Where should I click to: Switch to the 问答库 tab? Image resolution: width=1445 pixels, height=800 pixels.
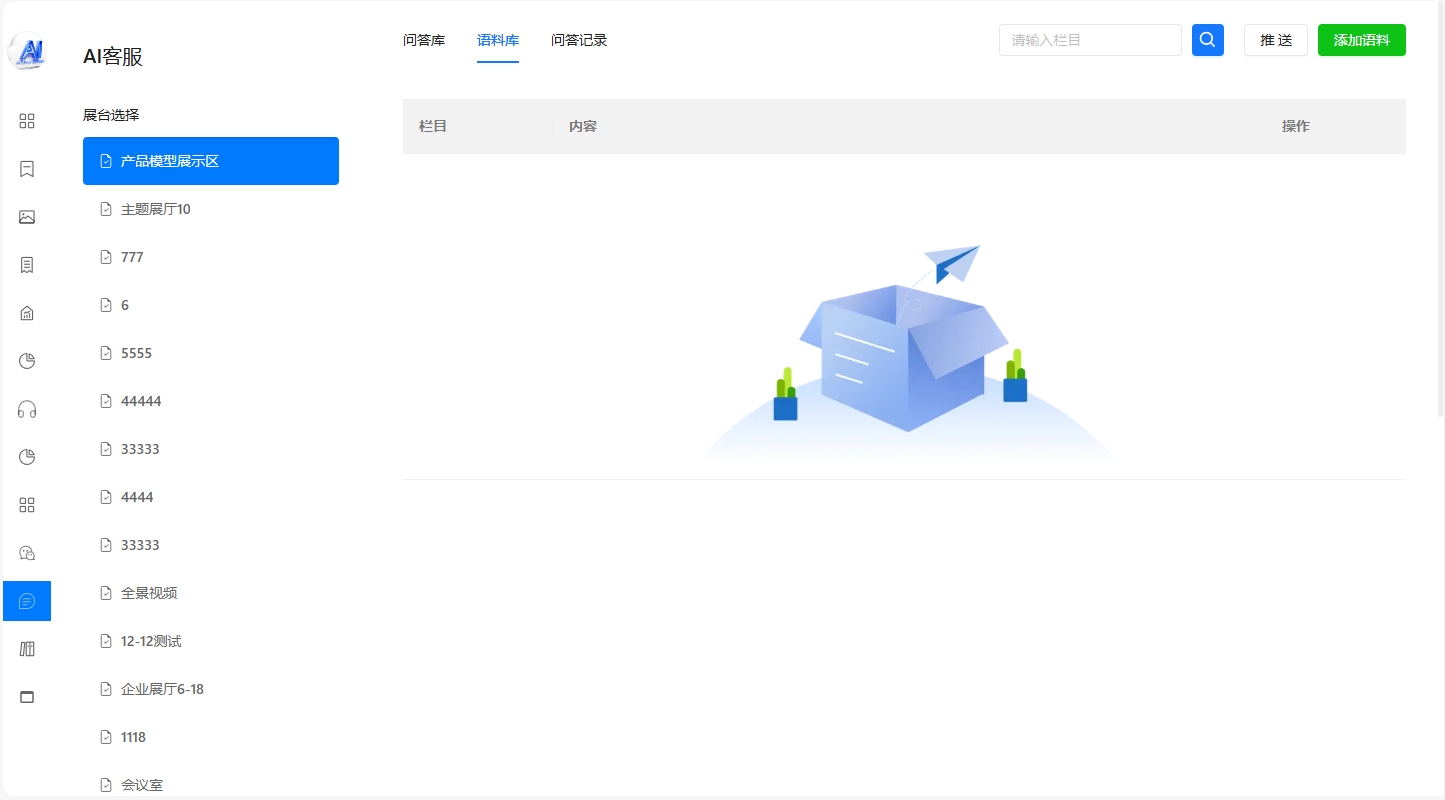click(424, 41)
